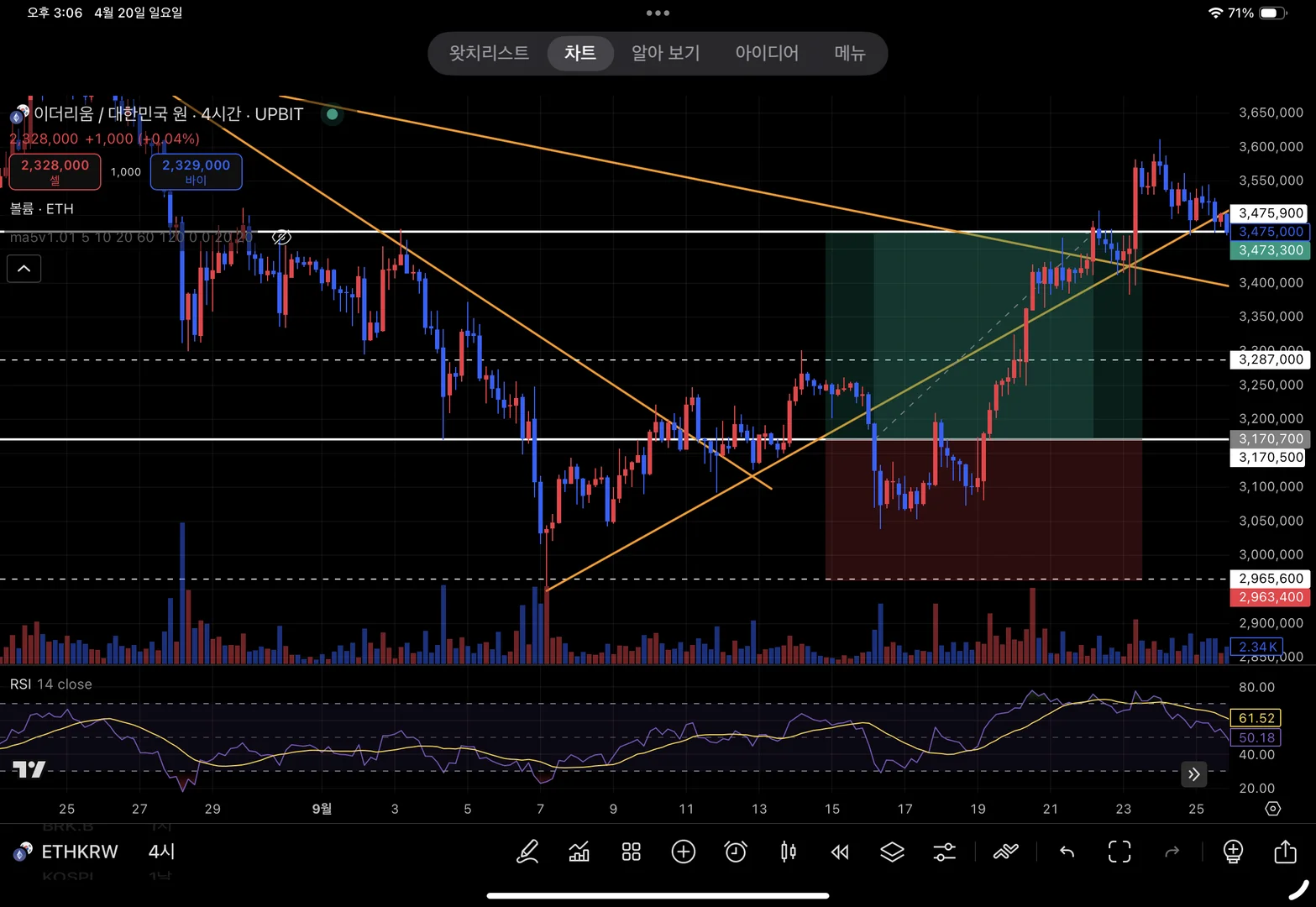Open the 4시 interval selector
This screenshot has height=907, width=1316.
tap(161, 852)
